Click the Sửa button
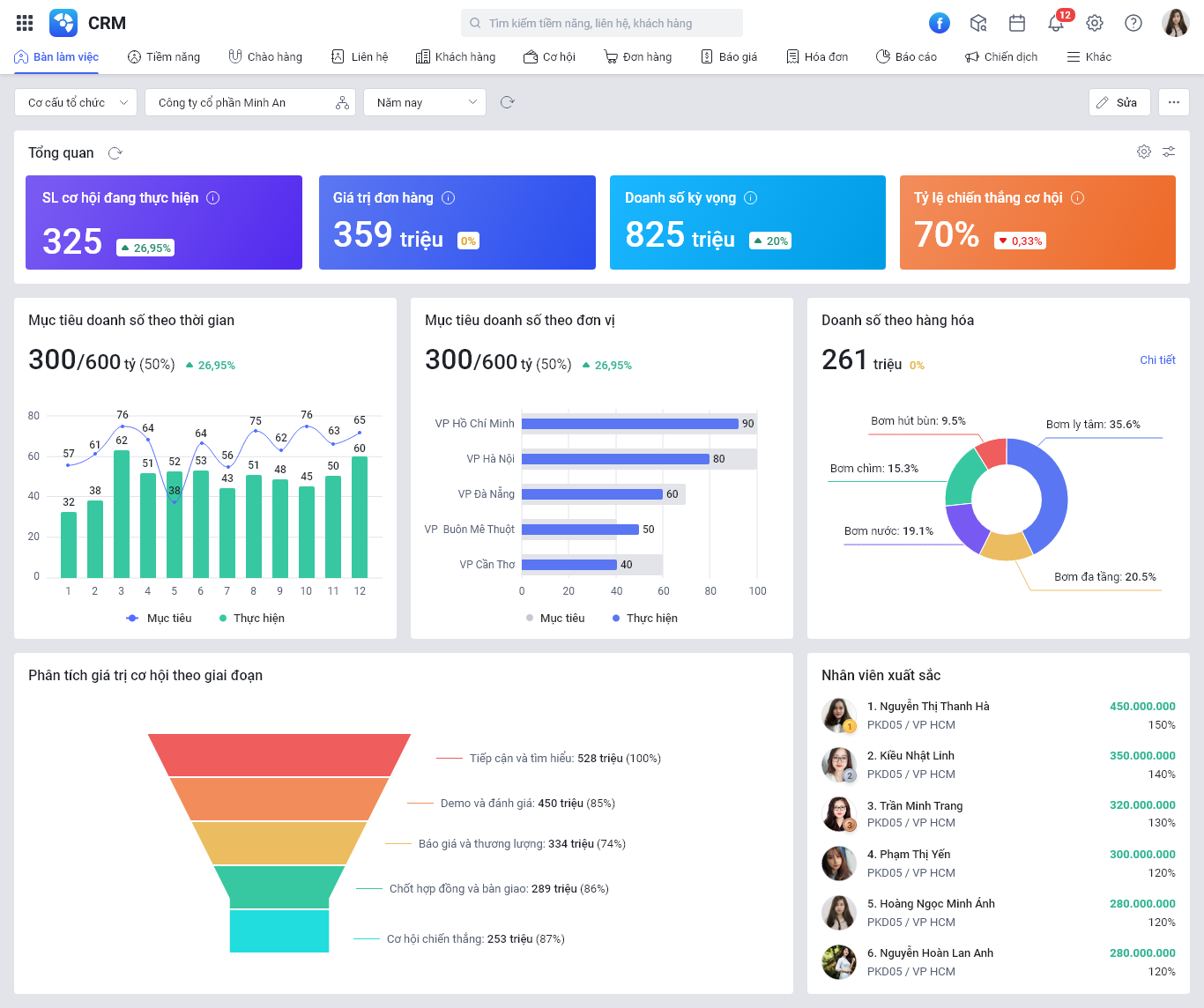Screen dimensions: 1204x1008 pyautogui.click(x=1119, y=102)
